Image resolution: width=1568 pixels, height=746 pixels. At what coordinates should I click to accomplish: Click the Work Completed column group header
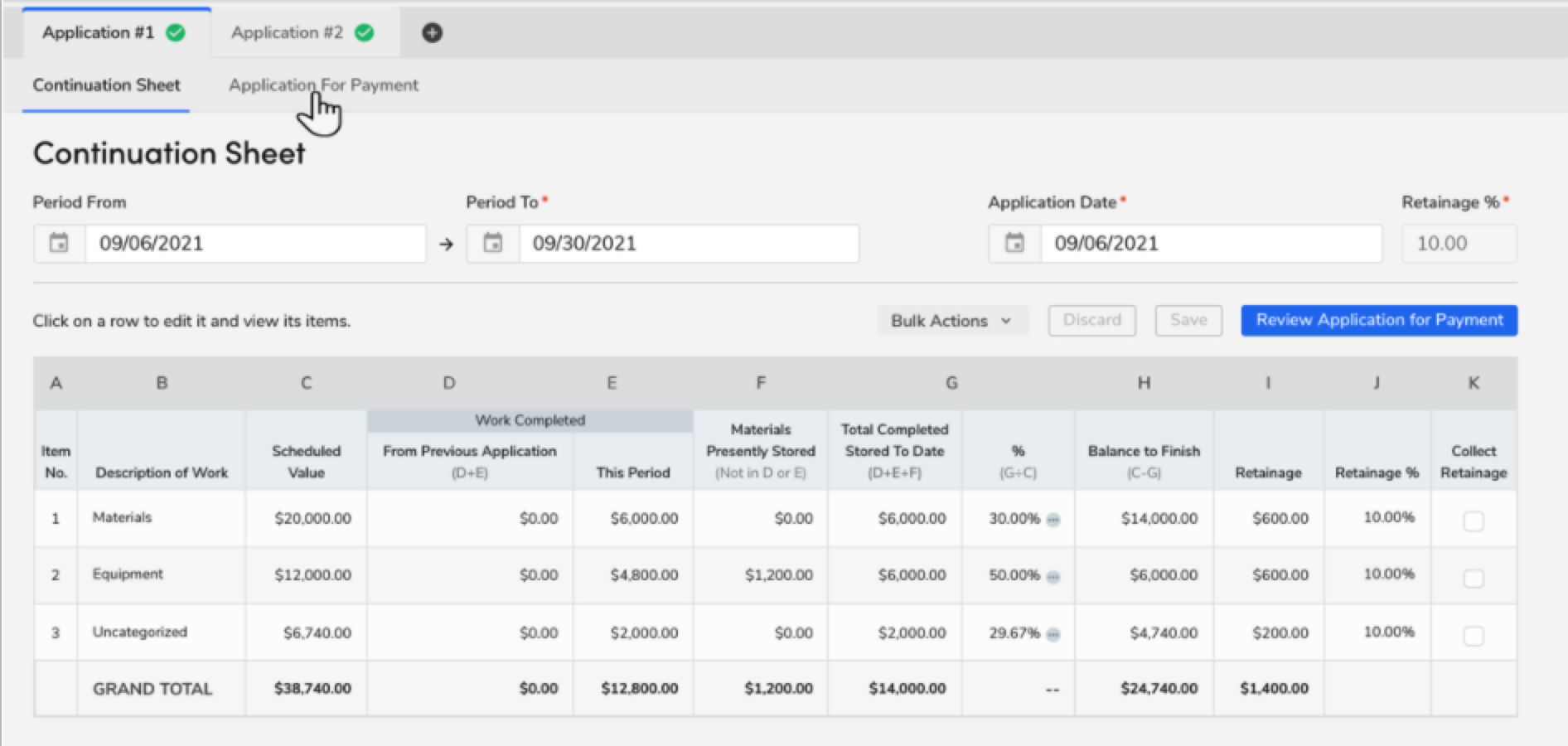tap(530, 420)
